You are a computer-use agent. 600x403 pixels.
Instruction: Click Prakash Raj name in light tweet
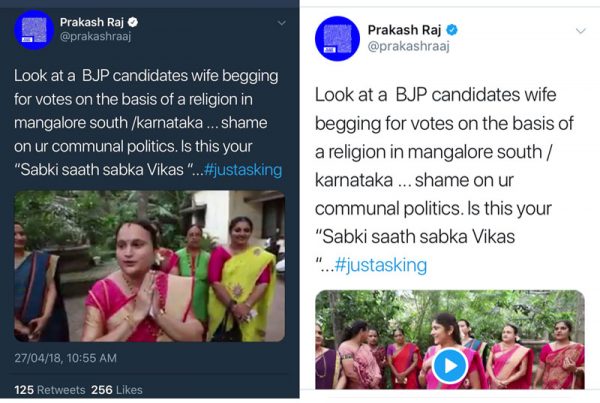pos(403,30)
